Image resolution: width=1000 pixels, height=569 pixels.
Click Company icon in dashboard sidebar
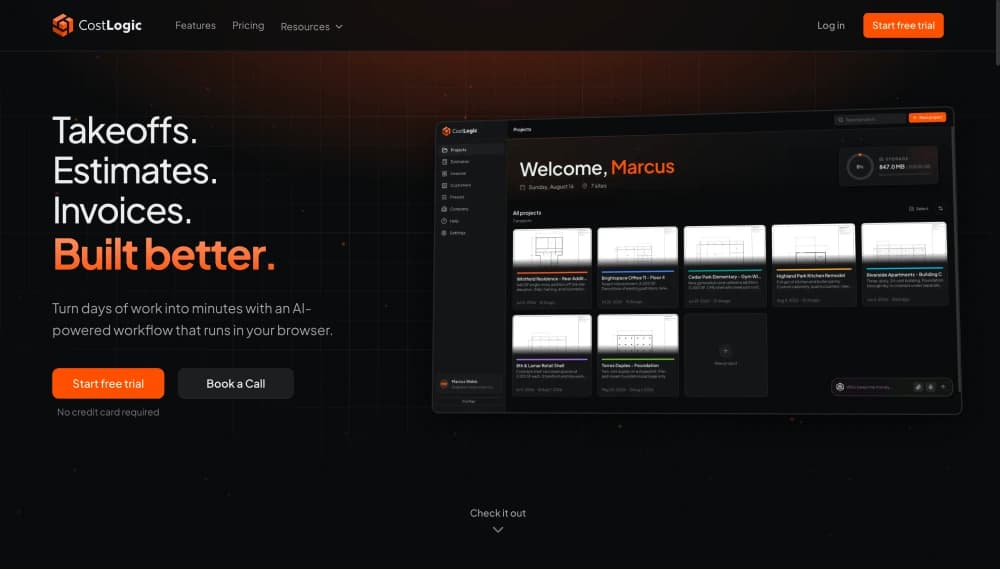coord(445,209)
